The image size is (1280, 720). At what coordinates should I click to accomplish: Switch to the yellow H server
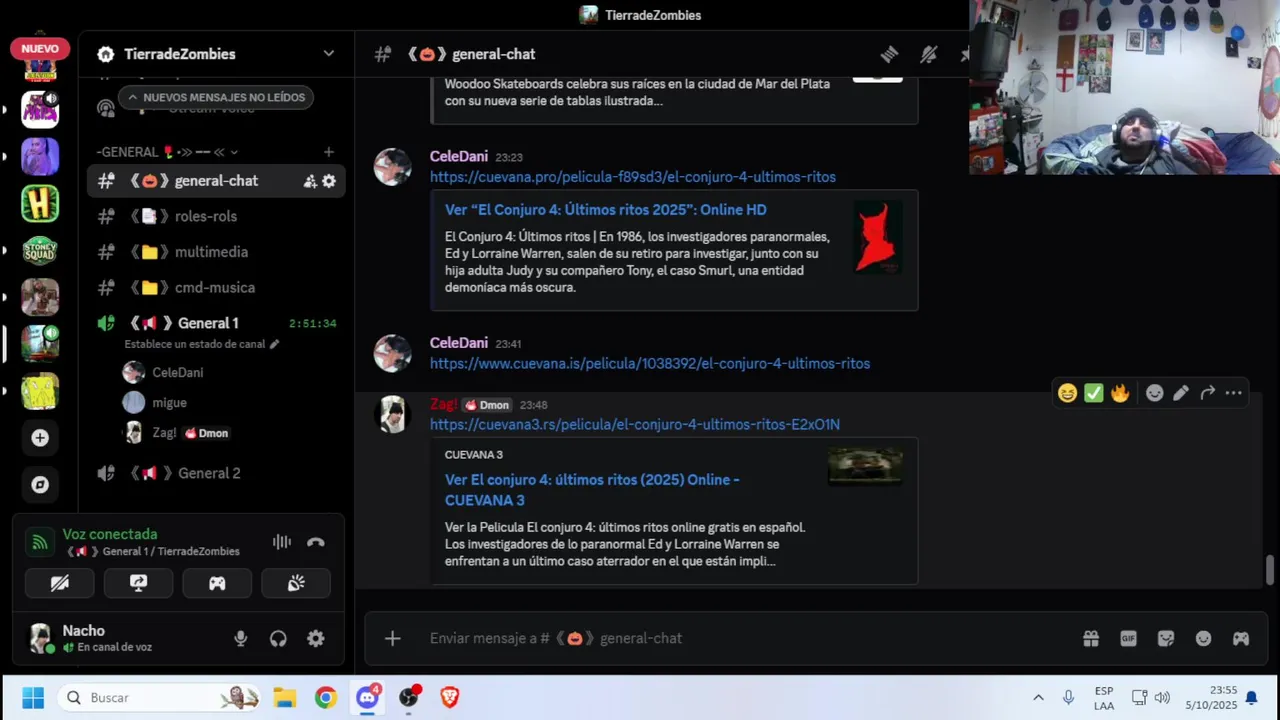40,204
